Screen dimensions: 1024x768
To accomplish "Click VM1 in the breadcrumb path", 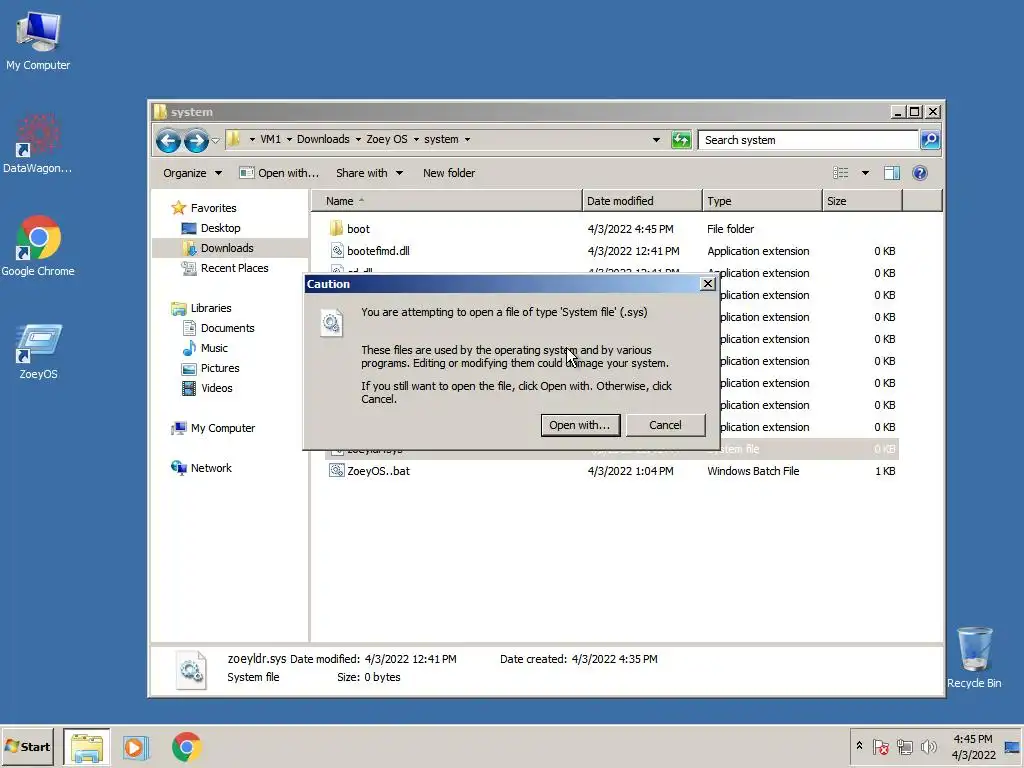I will pos(270,140).
